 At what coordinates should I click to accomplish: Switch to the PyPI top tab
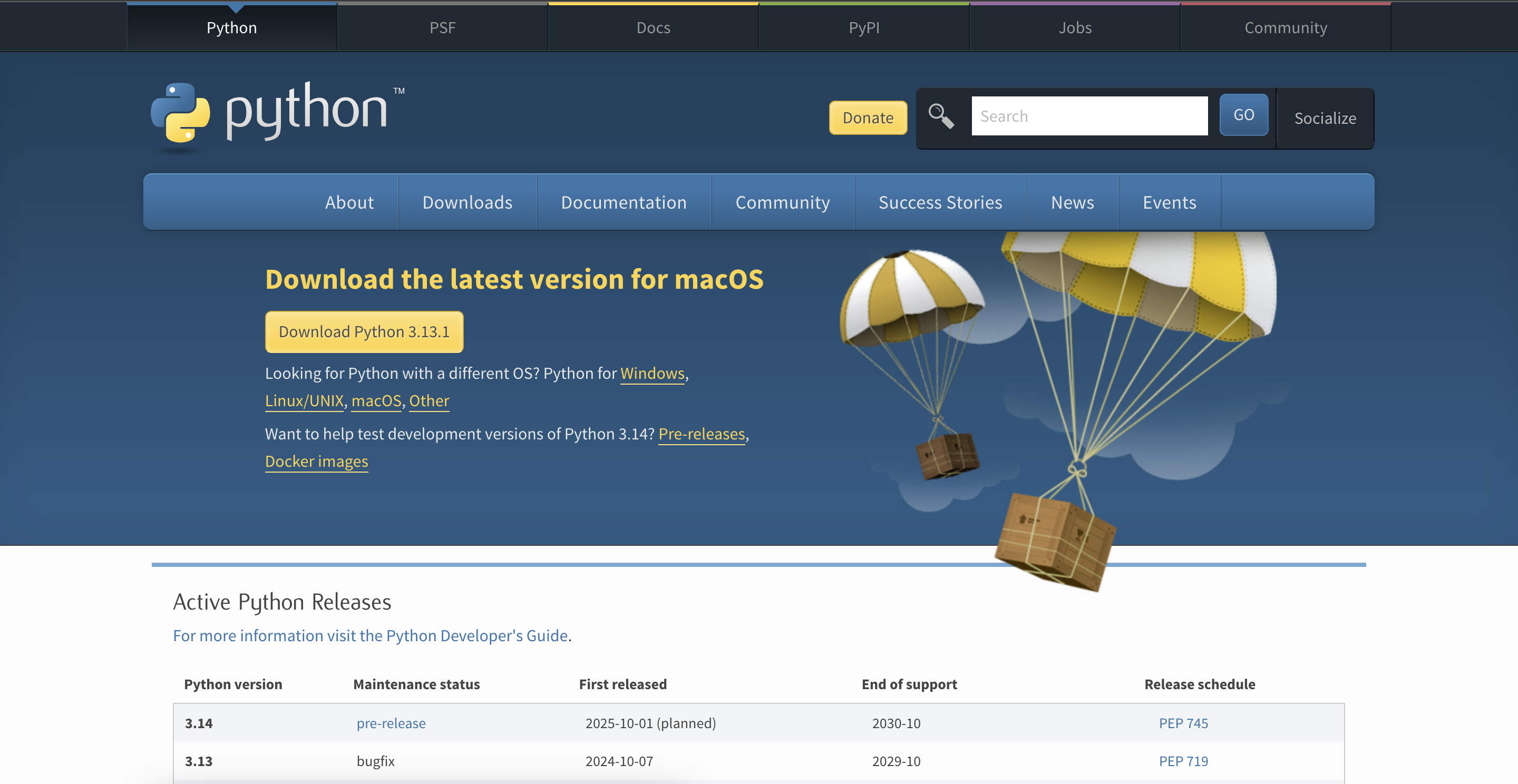point(864,28)
